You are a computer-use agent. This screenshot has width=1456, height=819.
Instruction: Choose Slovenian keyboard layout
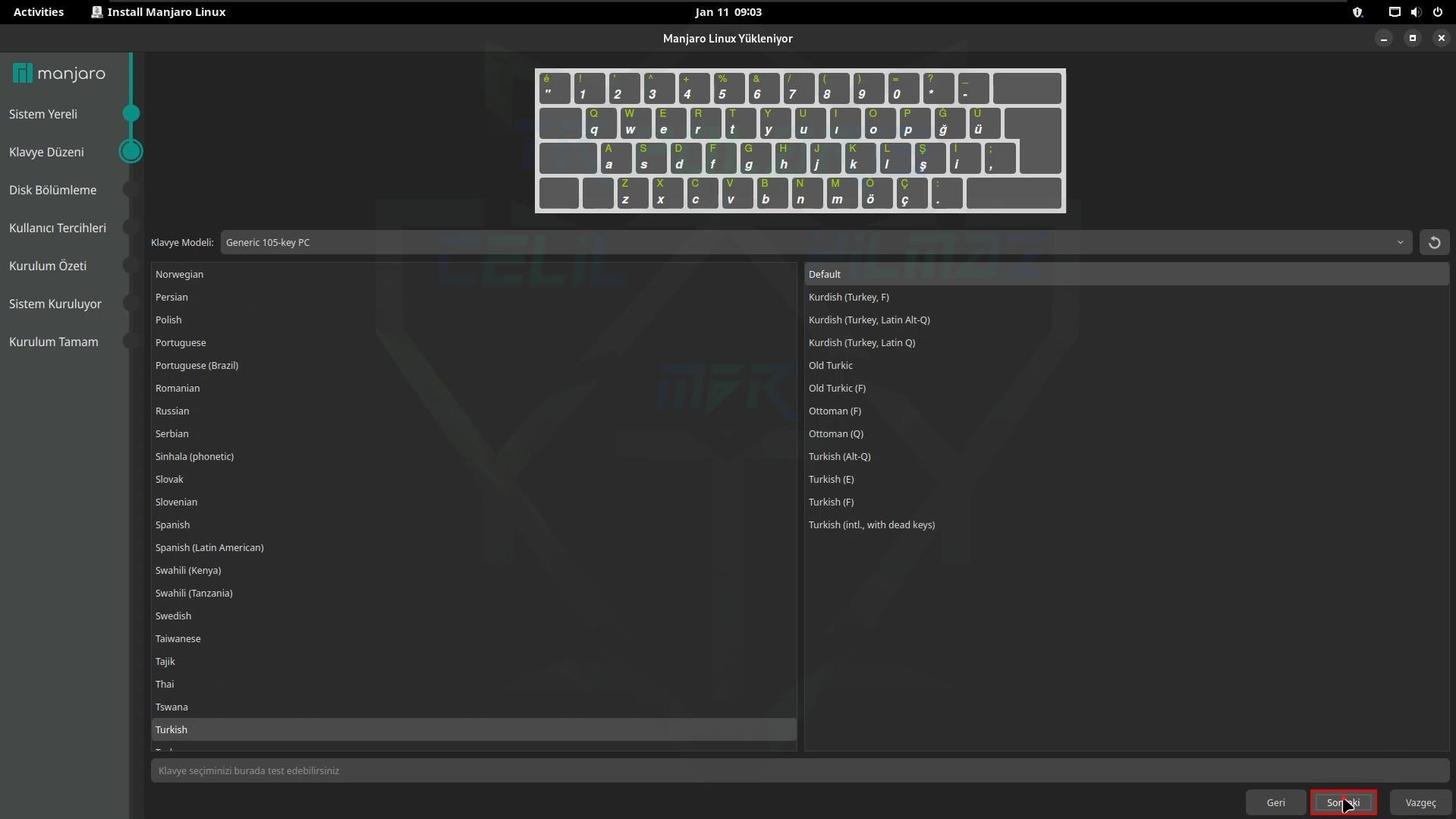point(473,502)
